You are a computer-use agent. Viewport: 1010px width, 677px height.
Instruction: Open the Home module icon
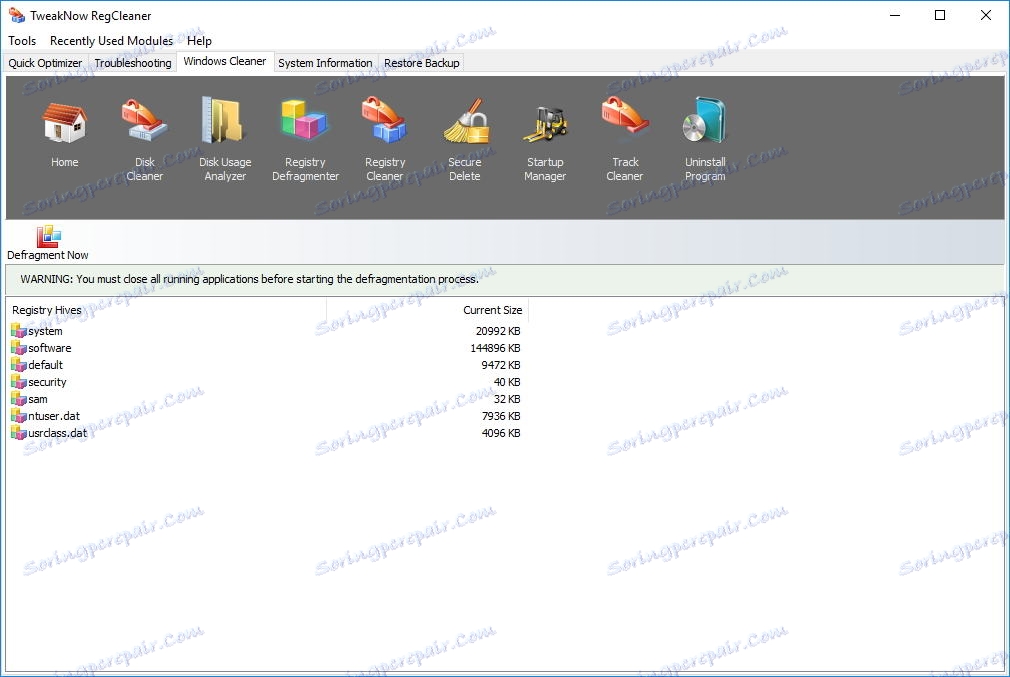[64, 122]
